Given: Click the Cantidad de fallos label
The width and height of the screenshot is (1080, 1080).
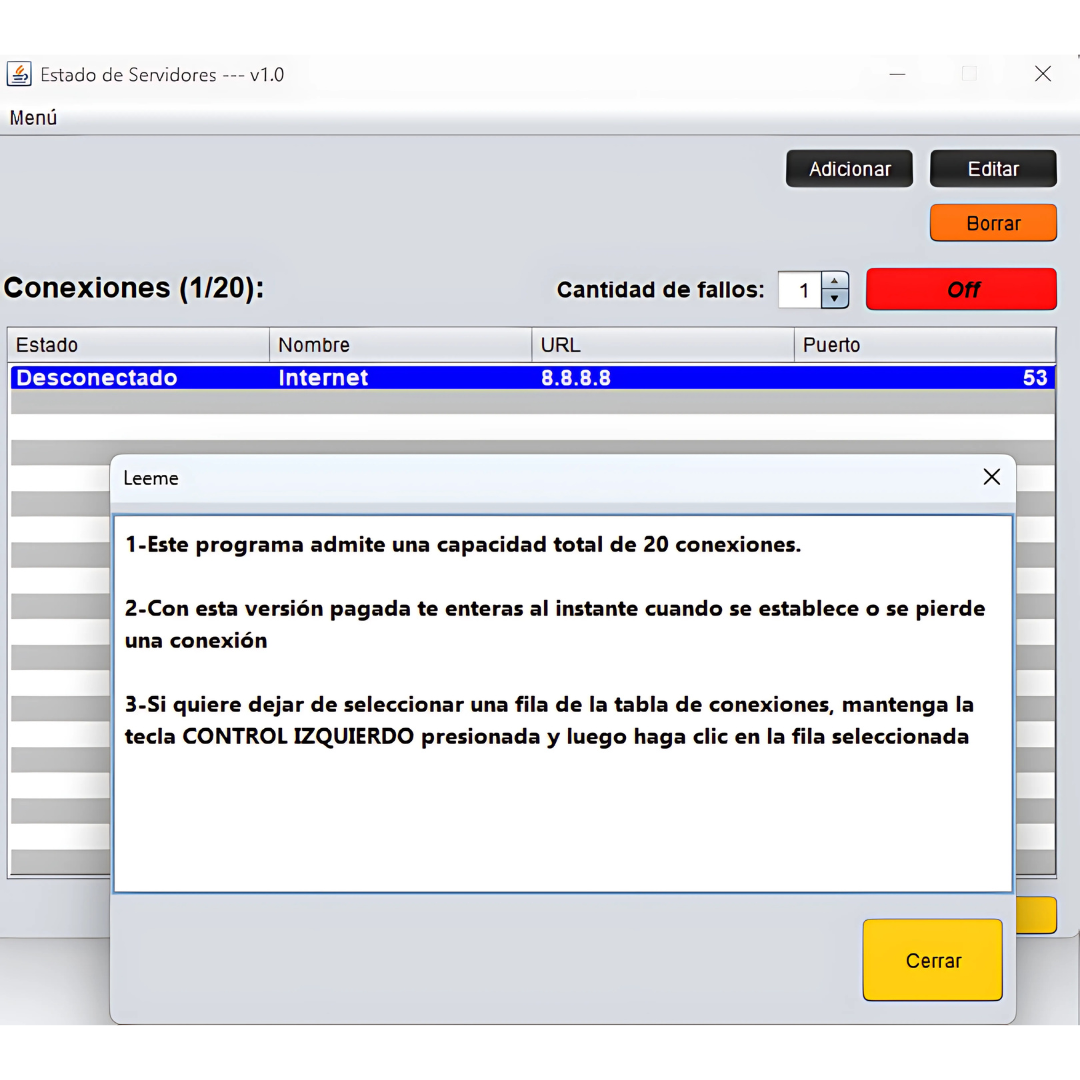Looking at the screenshot, I should (x=661, y=290).
